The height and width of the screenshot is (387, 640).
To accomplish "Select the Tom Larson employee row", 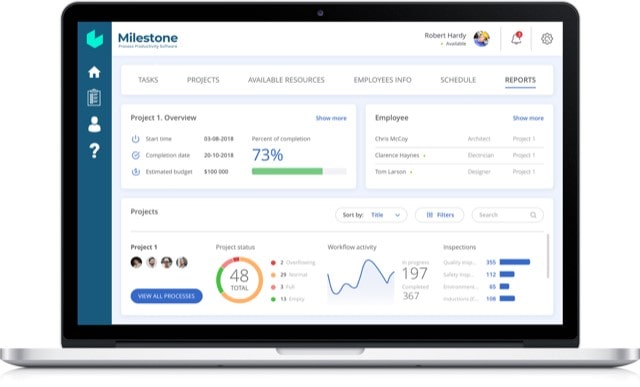I will (x=459, y=172).
